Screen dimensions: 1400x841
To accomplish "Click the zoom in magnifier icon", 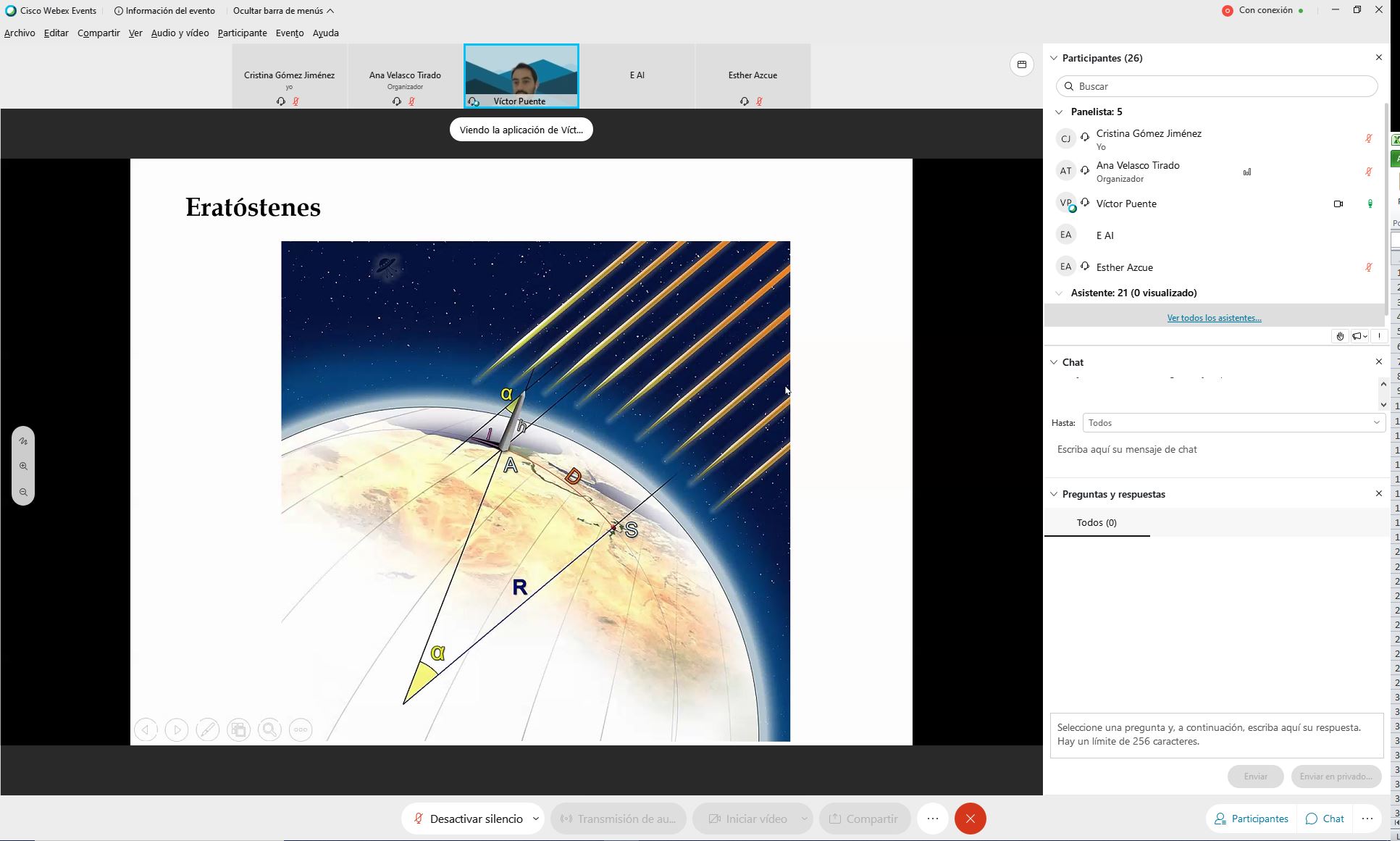I will click(x=23, y=466).
